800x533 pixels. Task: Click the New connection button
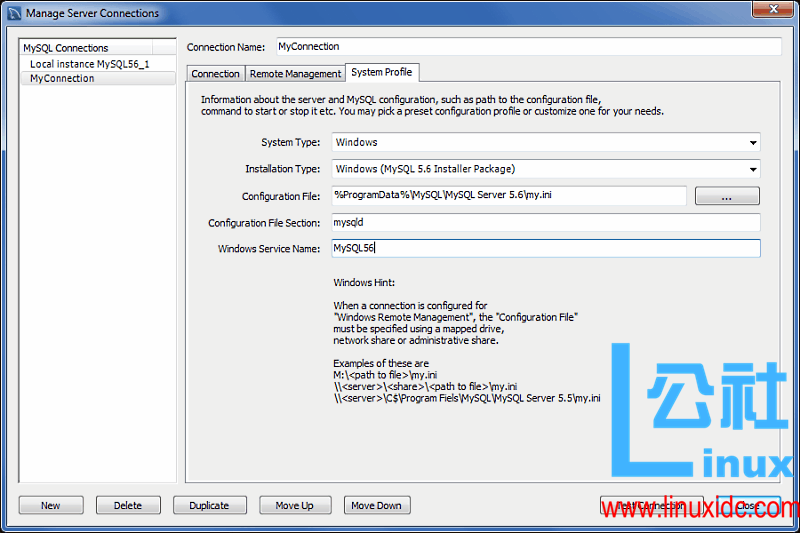[x=51, y=505]
